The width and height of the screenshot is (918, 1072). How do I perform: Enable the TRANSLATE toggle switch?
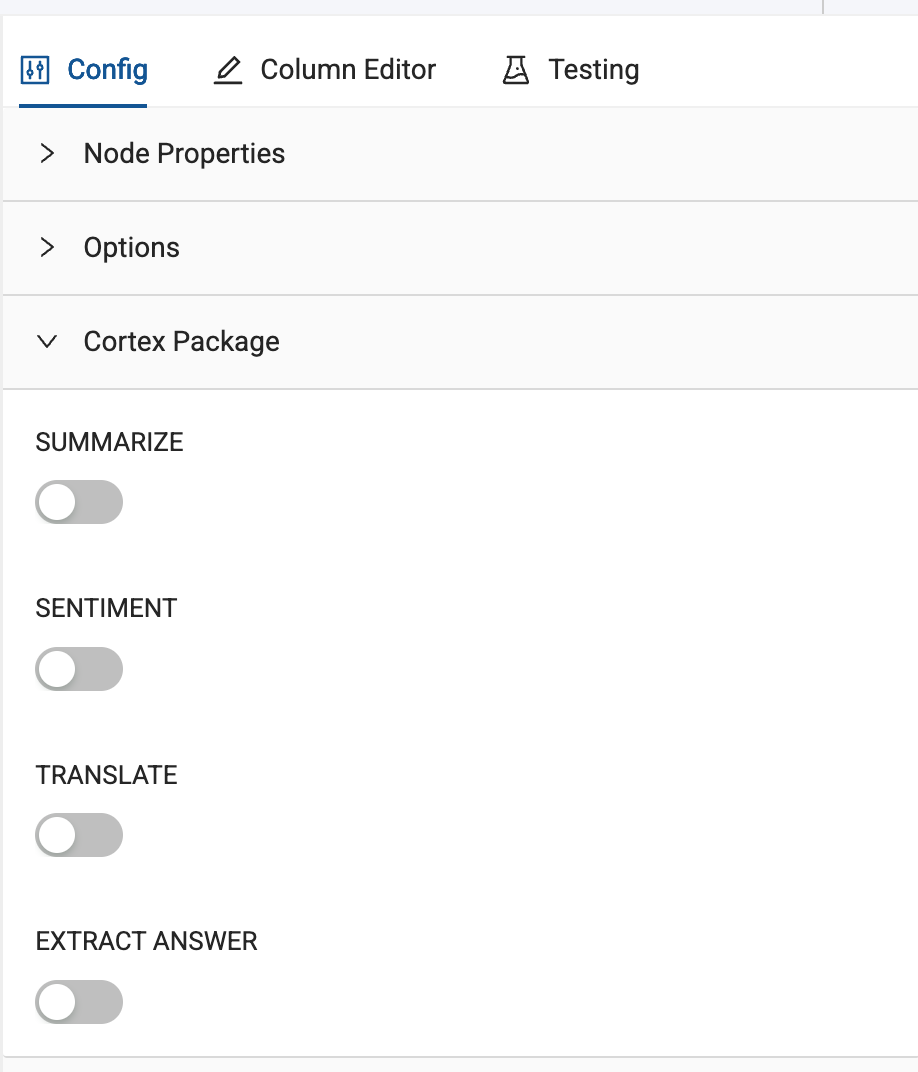tap(79, 835)
